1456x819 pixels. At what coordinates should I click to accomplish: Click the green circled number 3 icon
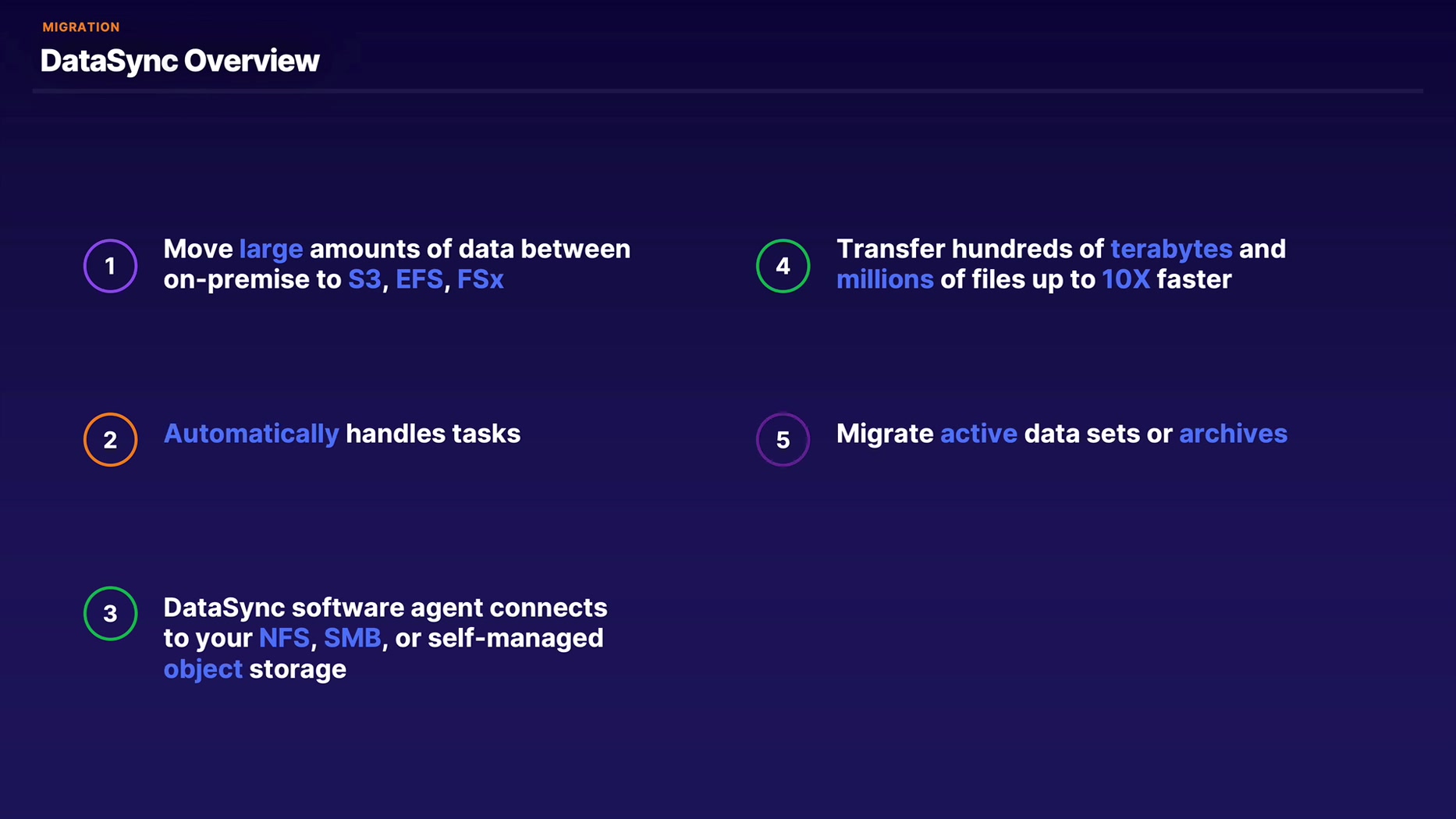pyautogui.click(x=110, y=614)
